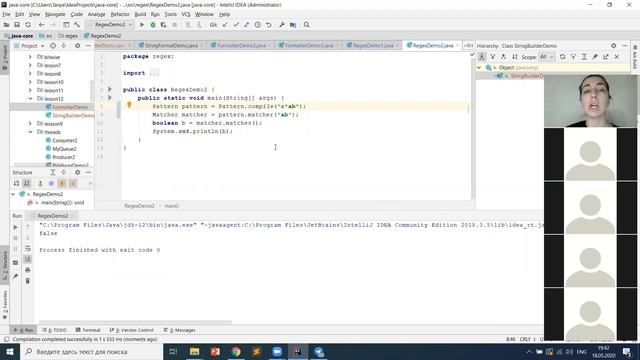Show Git history clock icon
This screenshot has width=640, height=360.
tap(258, 25)
